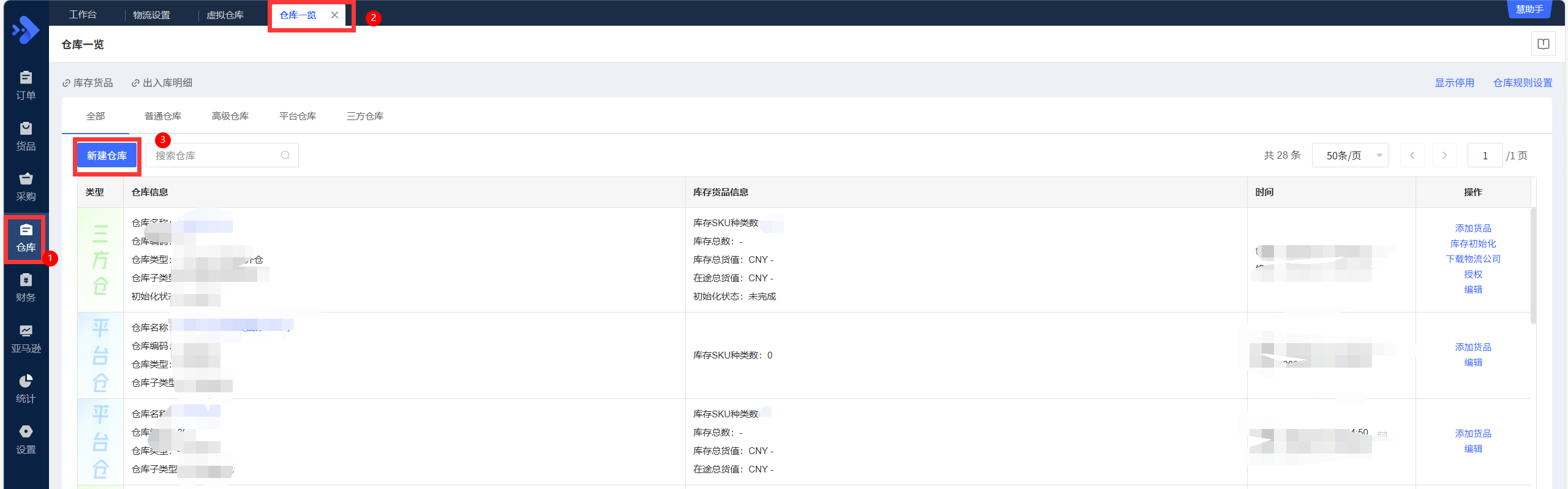Open the 亚马逊 (Amazon) sidebar icon
This screenshot has width=1568, height=489.
pyautogui.click(x=26, y=338)
